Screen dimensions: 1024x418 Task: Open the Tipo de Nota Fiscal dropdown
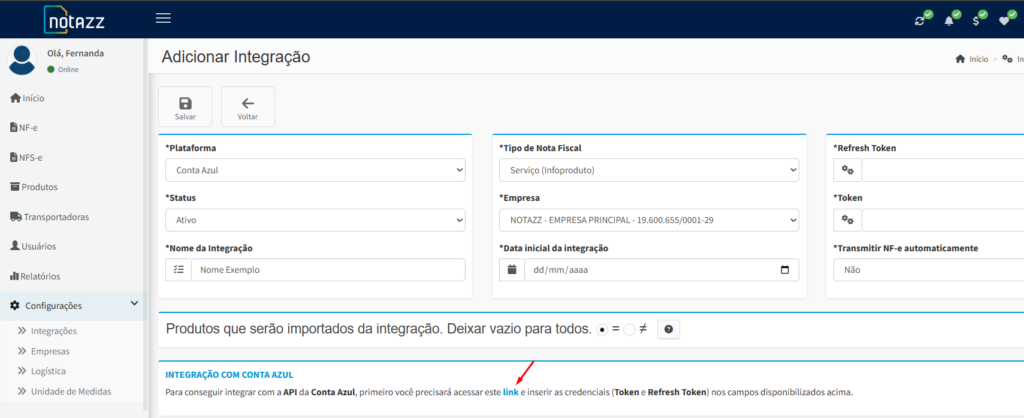pos(649,170)
